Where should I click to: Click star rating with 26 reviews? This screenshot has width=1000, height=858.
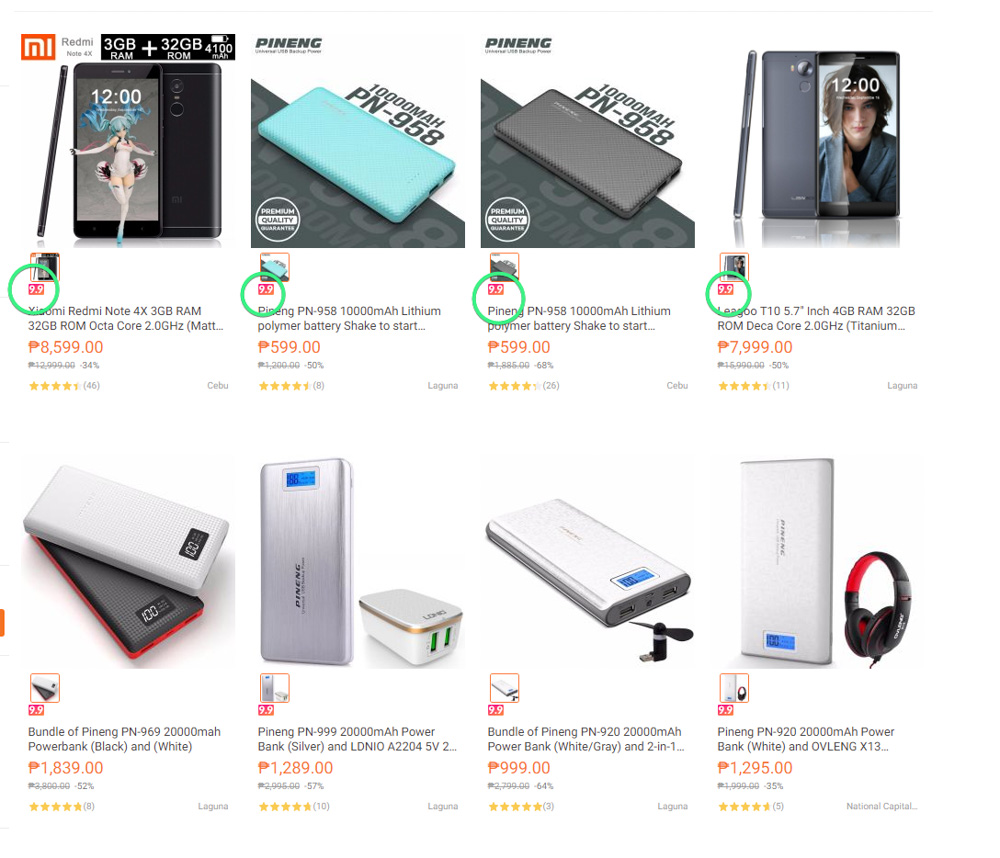point(524,385)
